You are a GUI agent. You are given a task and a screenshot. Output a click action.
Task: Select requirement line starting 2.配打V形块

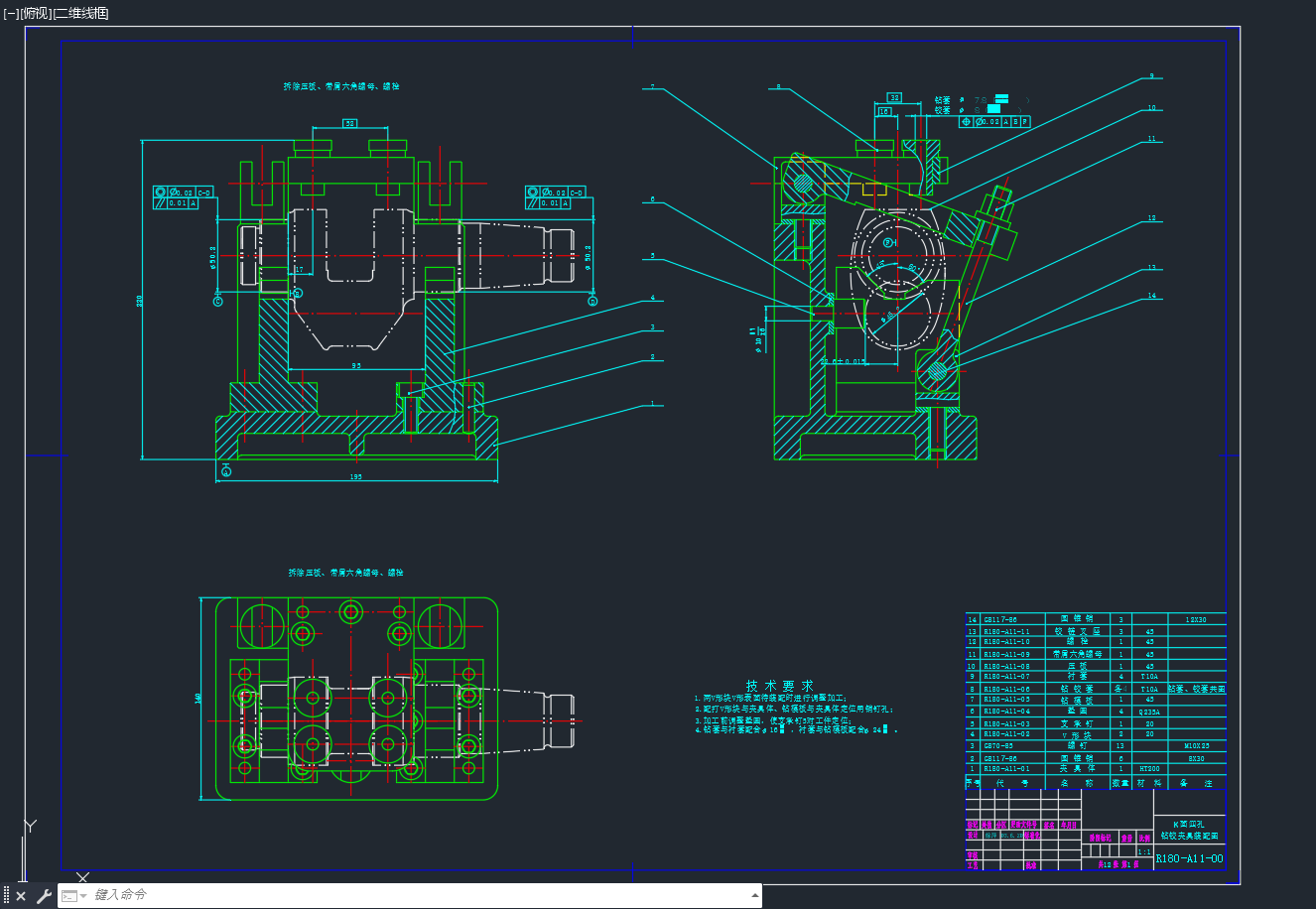pyautogui.click(x=794, y=710)
